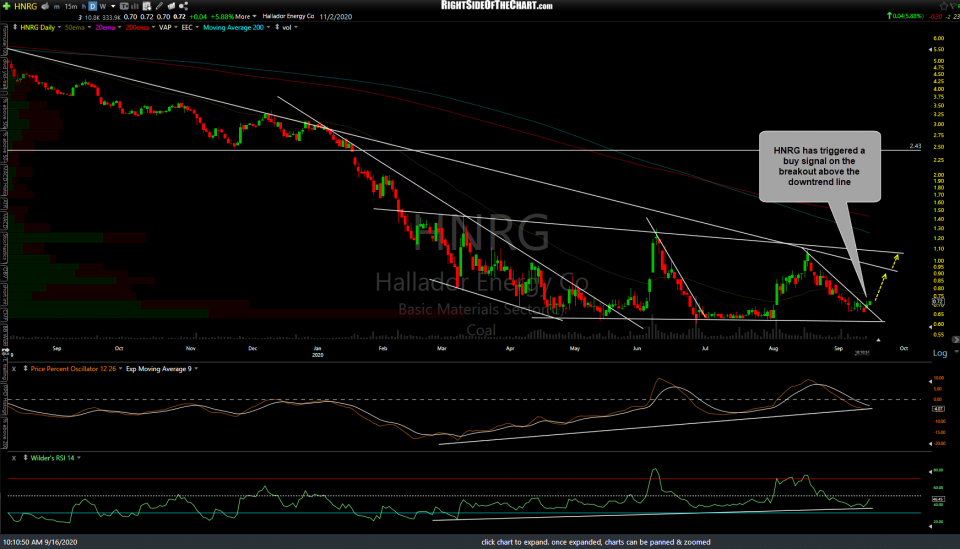Click the 'click chart to expand' caption
The image size is (960, 549).
coord(596,542)
